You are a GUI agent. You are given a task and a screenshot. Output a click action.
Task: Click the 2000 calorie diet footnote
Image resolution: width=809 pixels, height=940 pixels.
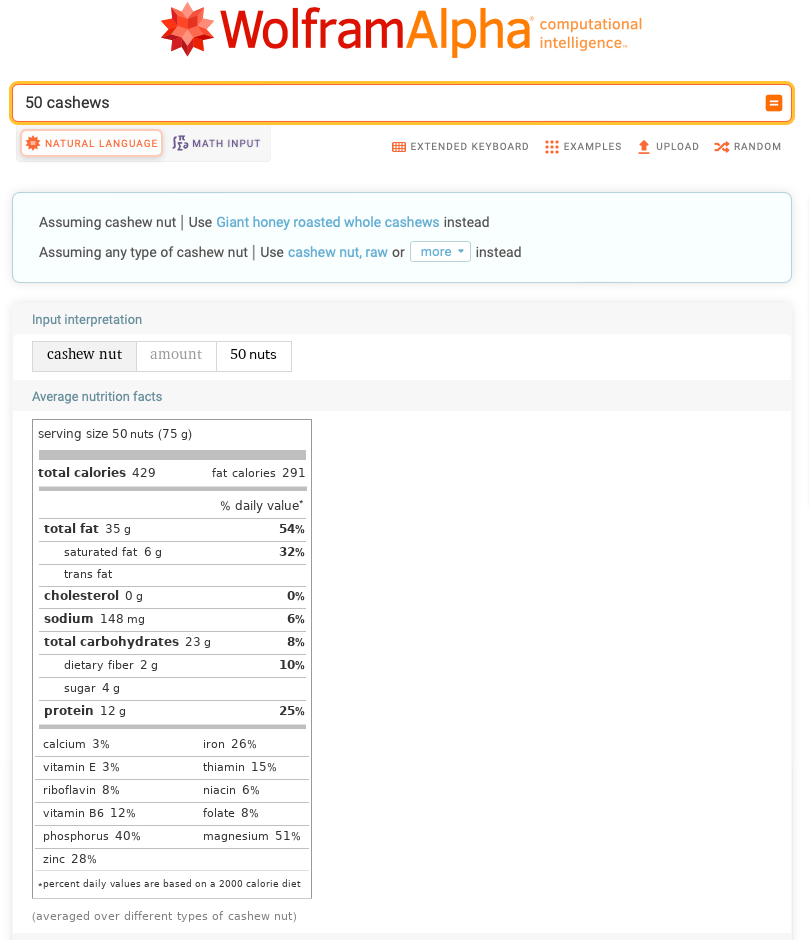[169, 884]
